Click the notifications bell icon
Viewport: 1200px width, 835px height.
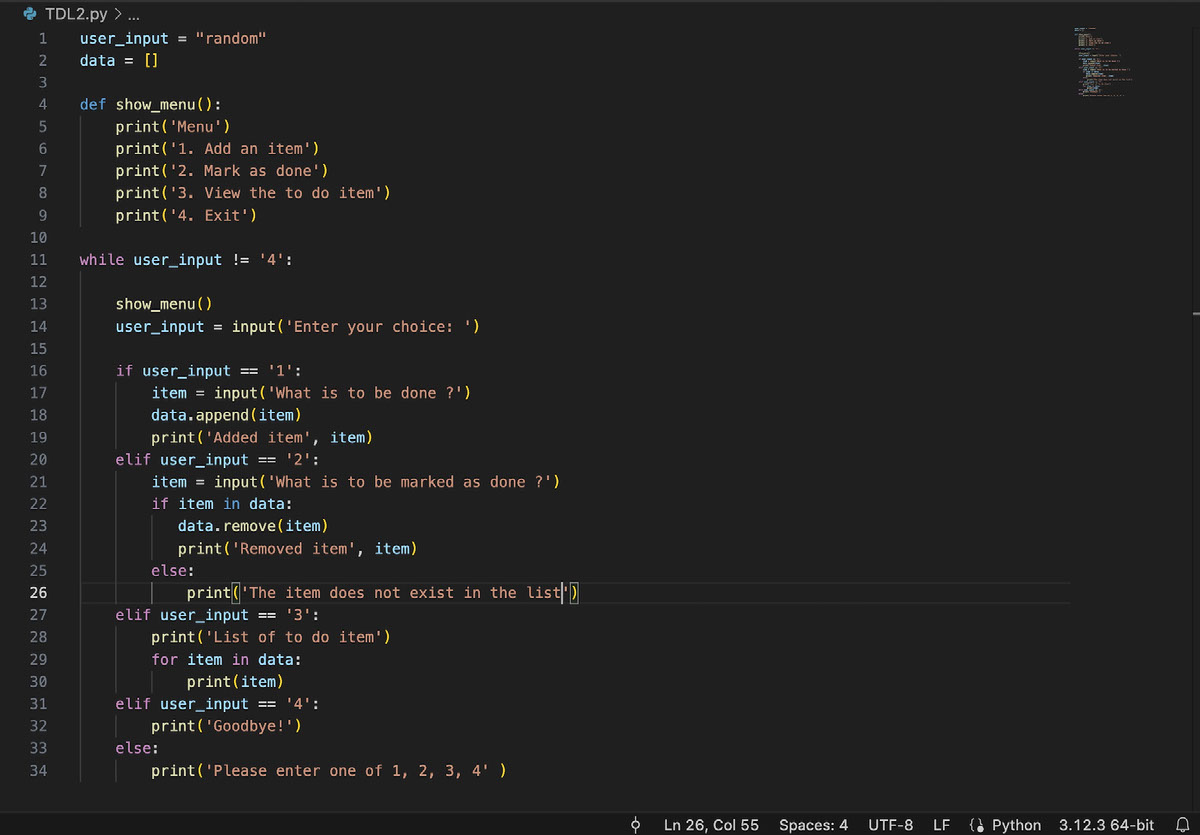[x=1182, y=825]
